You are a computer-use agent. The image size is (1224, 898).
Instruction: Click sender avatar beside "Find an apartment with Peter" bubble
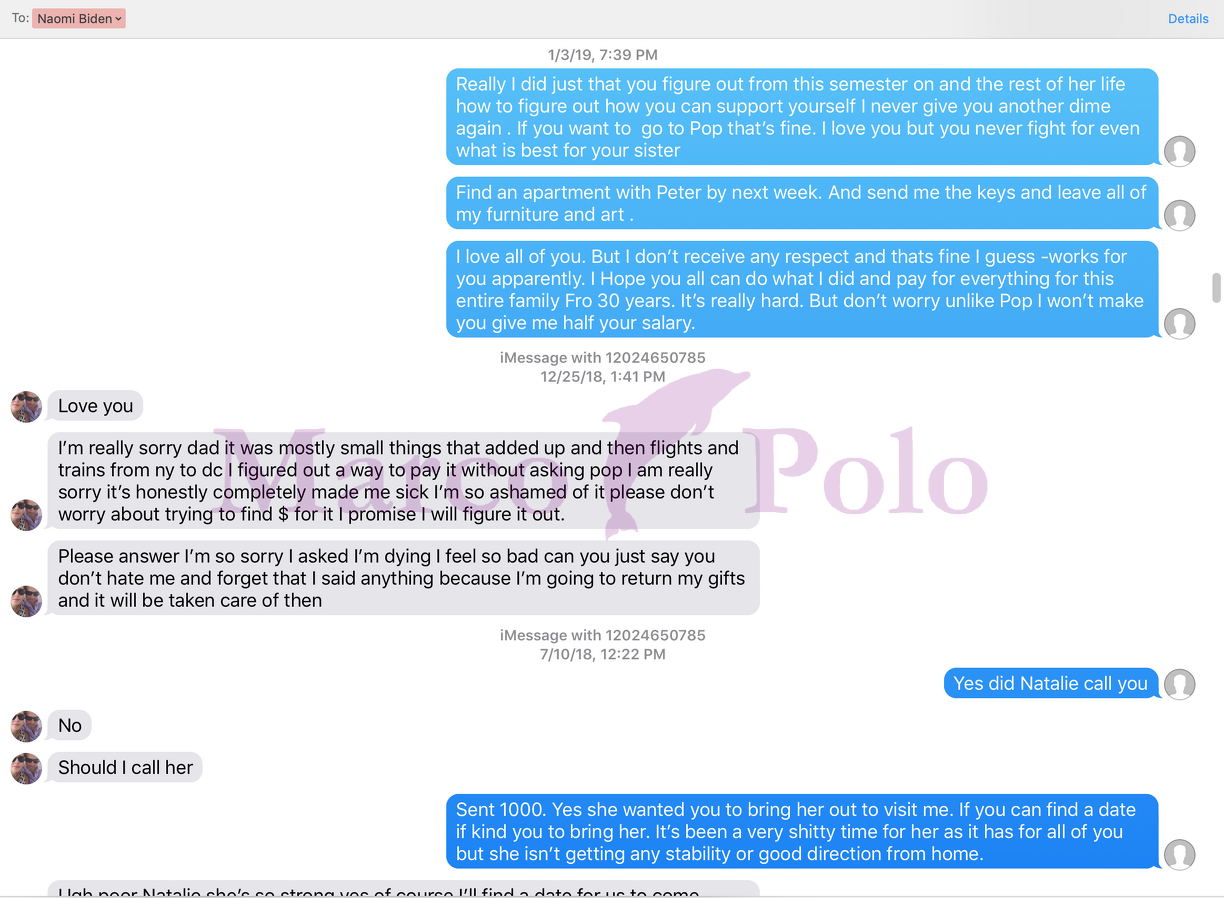click(1180, 215)
